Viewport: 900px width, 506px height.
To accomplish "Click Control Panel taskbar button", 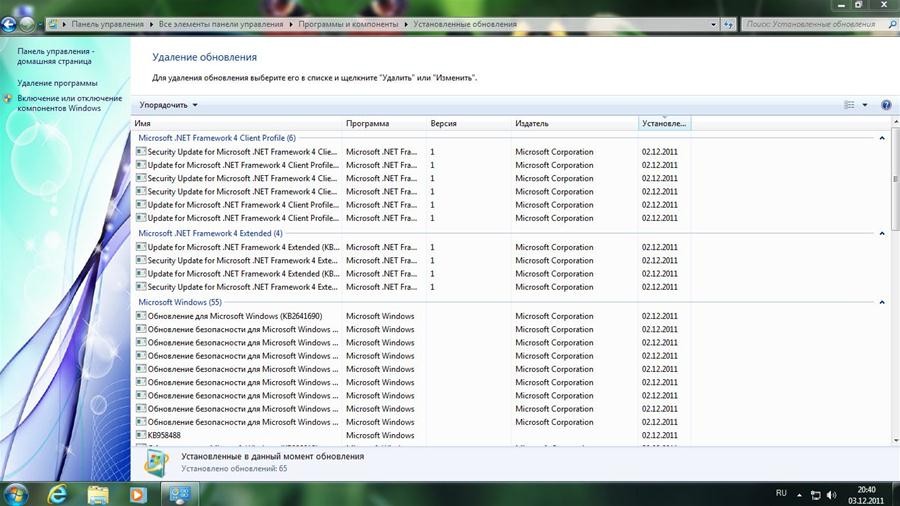I will click(x=179, y=494).
